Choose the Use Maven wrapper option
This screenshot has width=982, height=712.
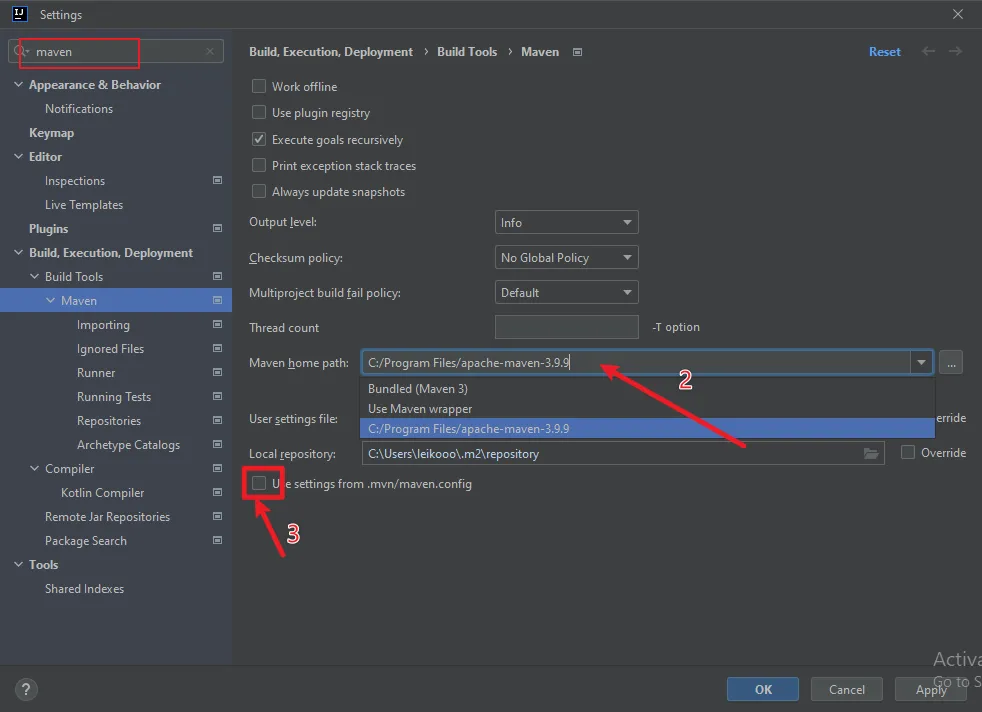pos(420,409)
